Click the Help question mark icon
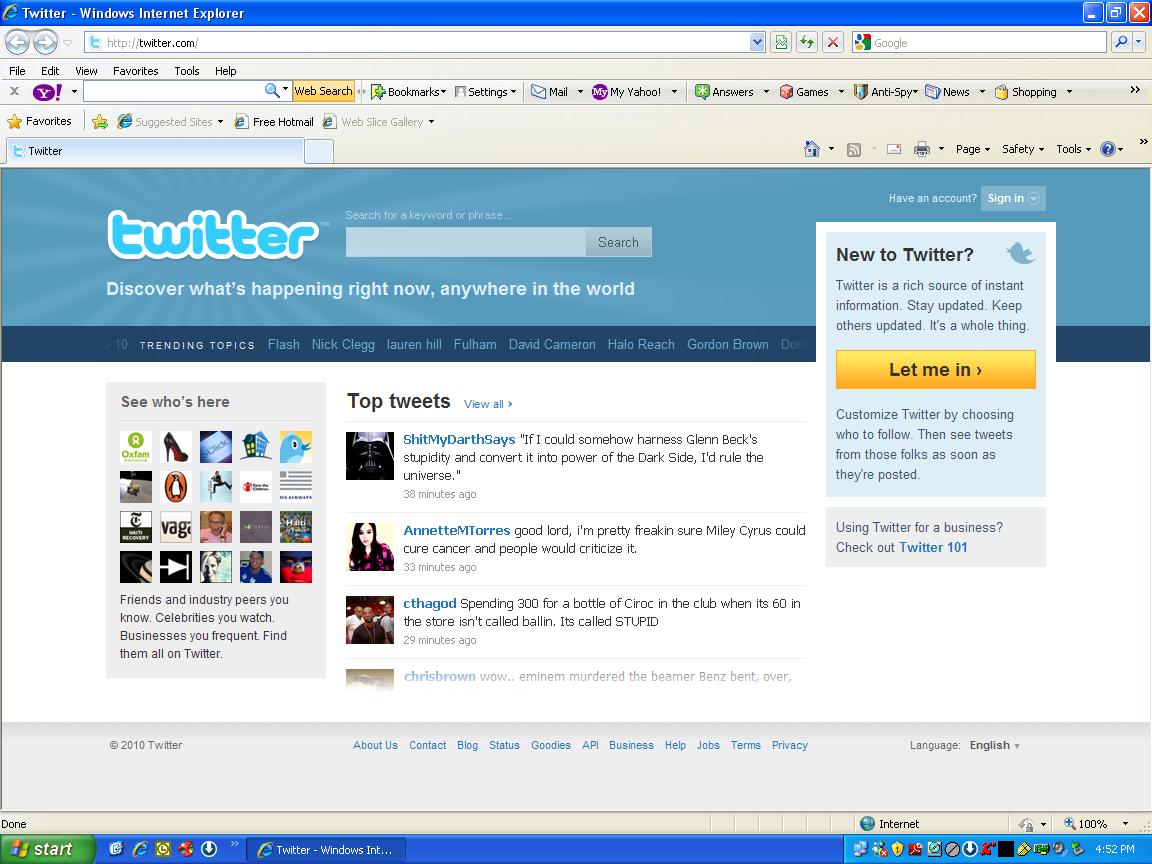The image size is (1152, 864). pos(1108,149)
